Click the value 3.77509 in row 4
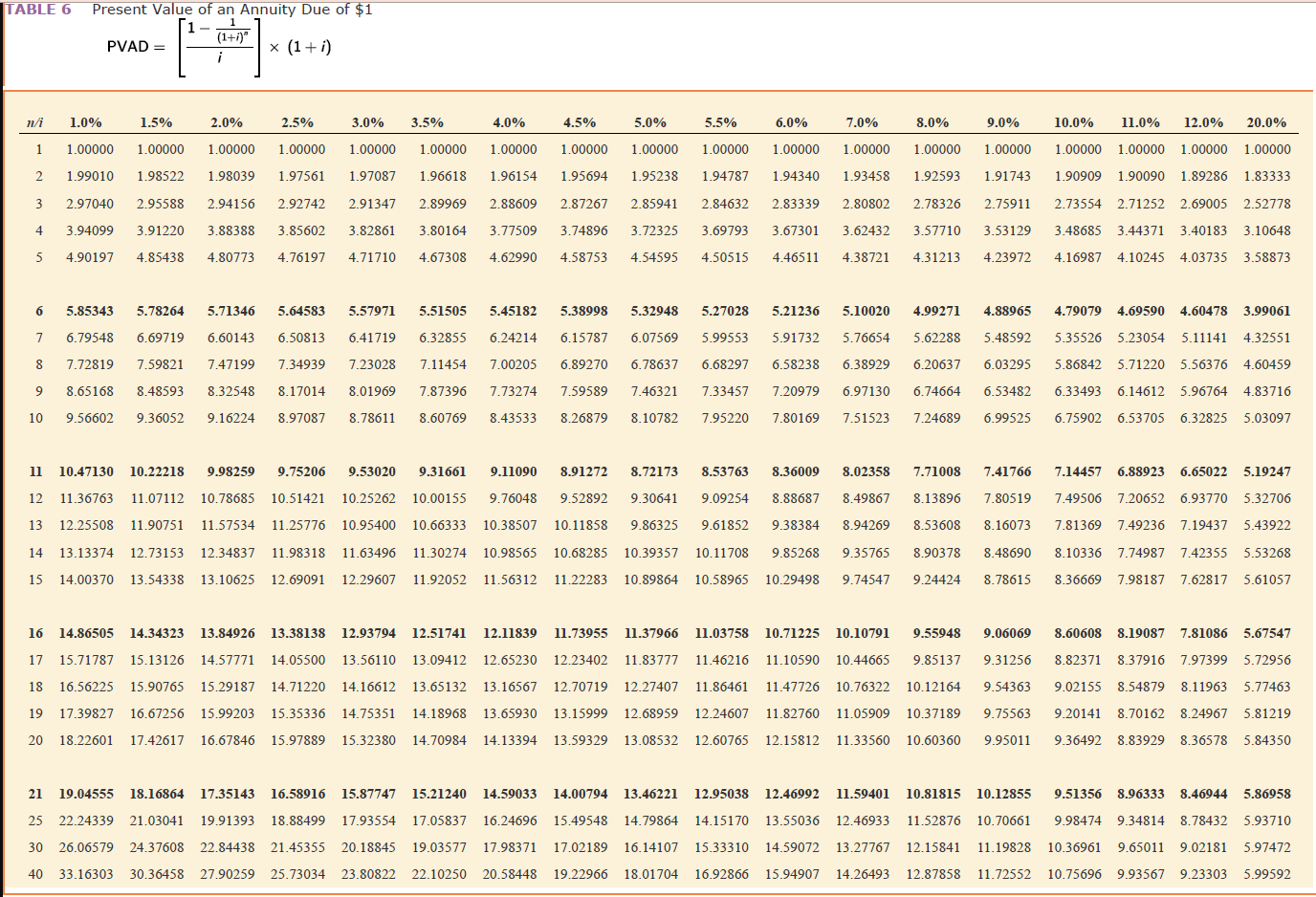 click(x=514, y=230)
